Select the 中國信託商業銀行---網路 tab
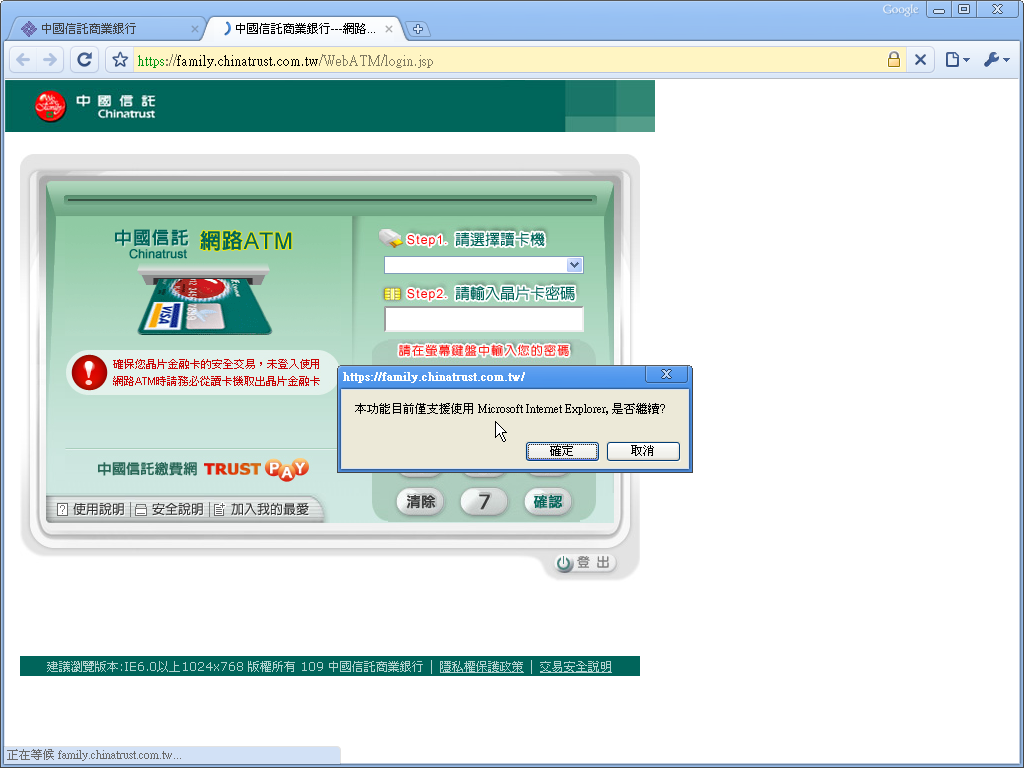1024x768 pixels. point(304,29)
